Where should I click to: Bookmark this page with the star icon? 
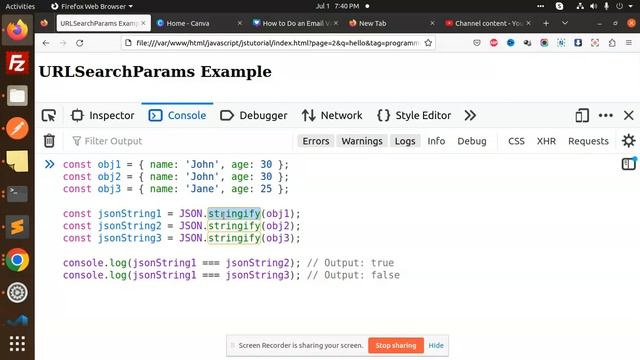coord(428,43)
